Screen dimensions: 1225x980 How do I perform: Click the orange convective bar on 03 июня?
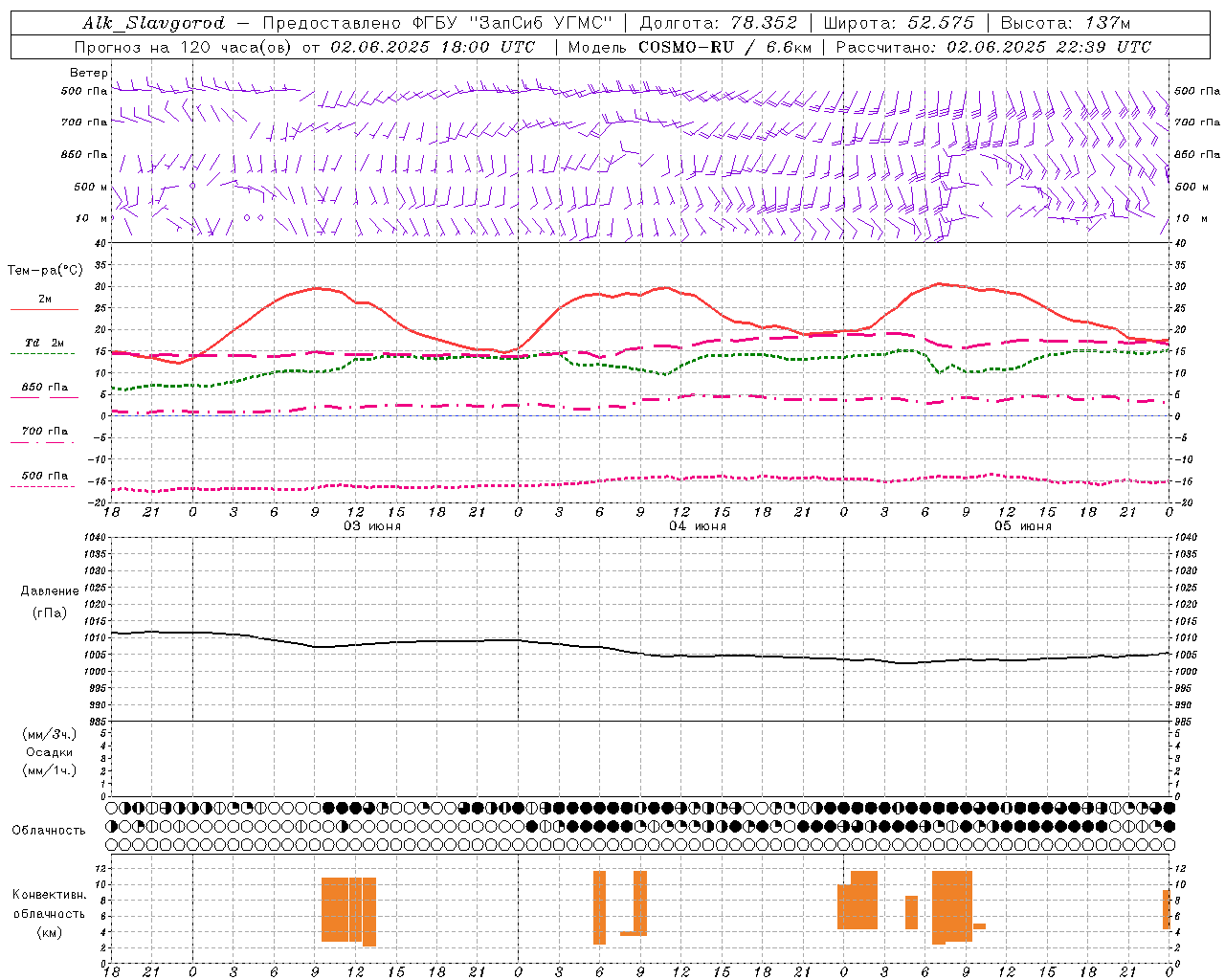[x=348, y=910]
